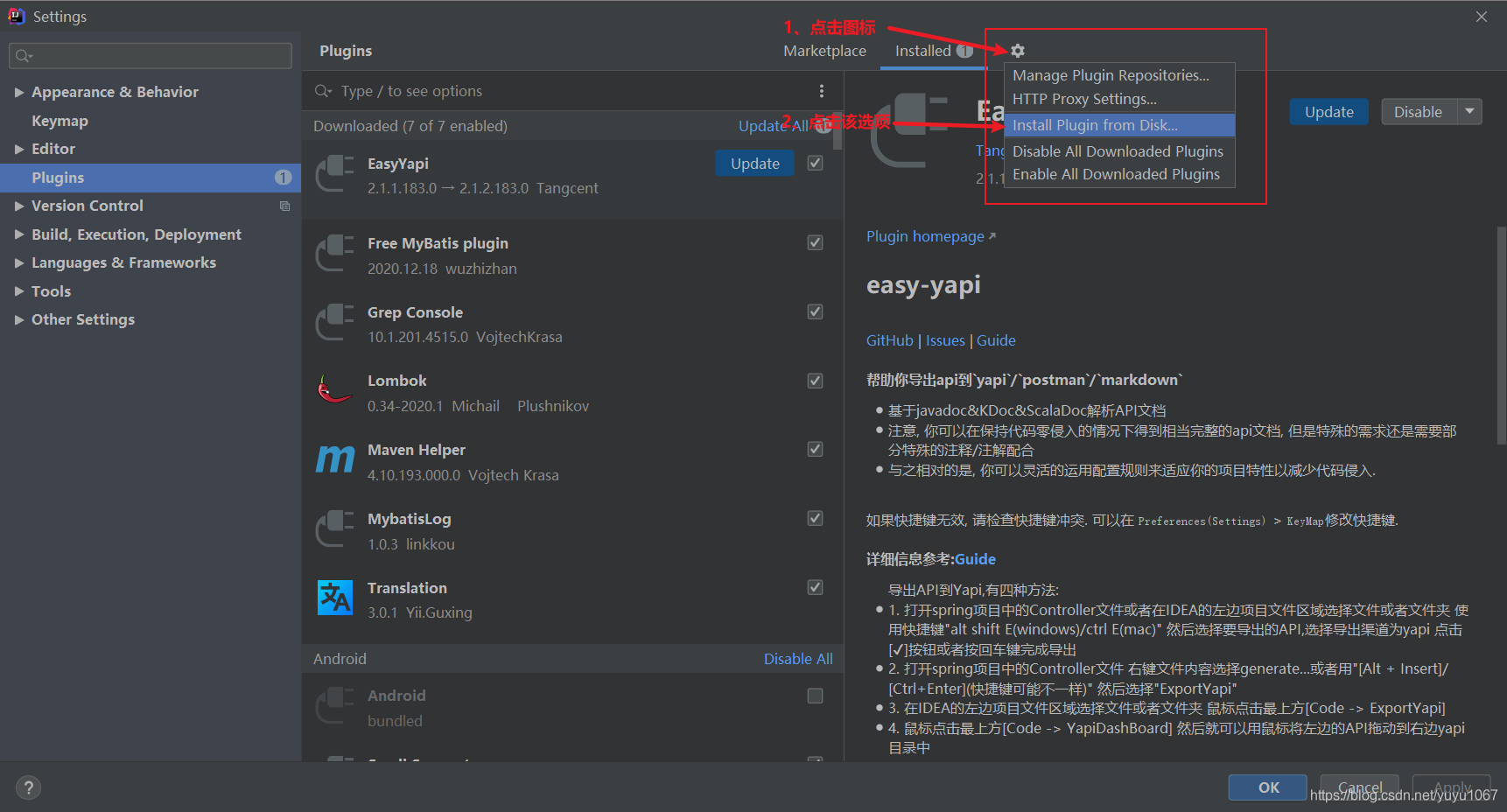The height and width of the screenshot is (812, 1507).
Task: Click the Translation plugin icon
Action: click(x=333, y=598)
